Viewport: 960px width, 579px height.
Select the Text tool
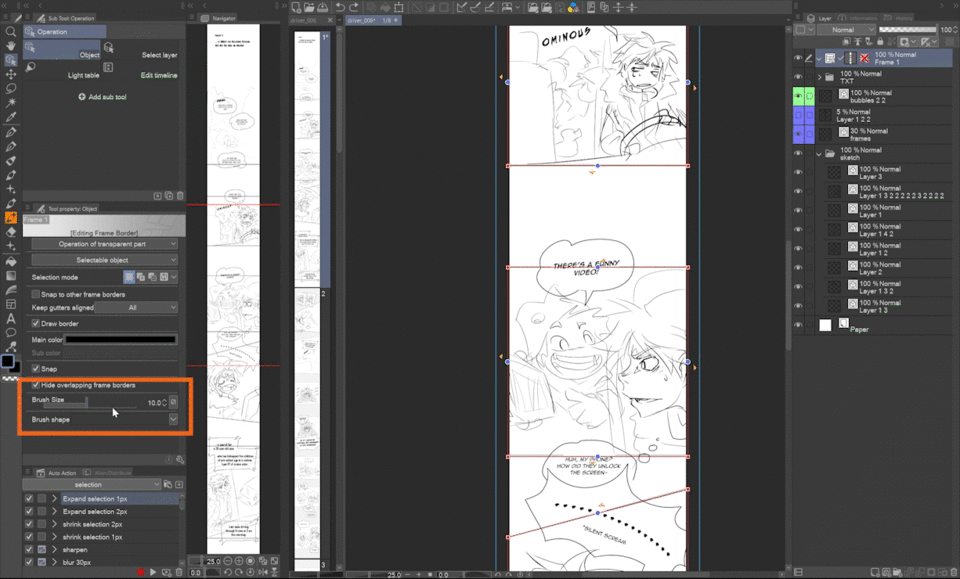pos(10,318)
